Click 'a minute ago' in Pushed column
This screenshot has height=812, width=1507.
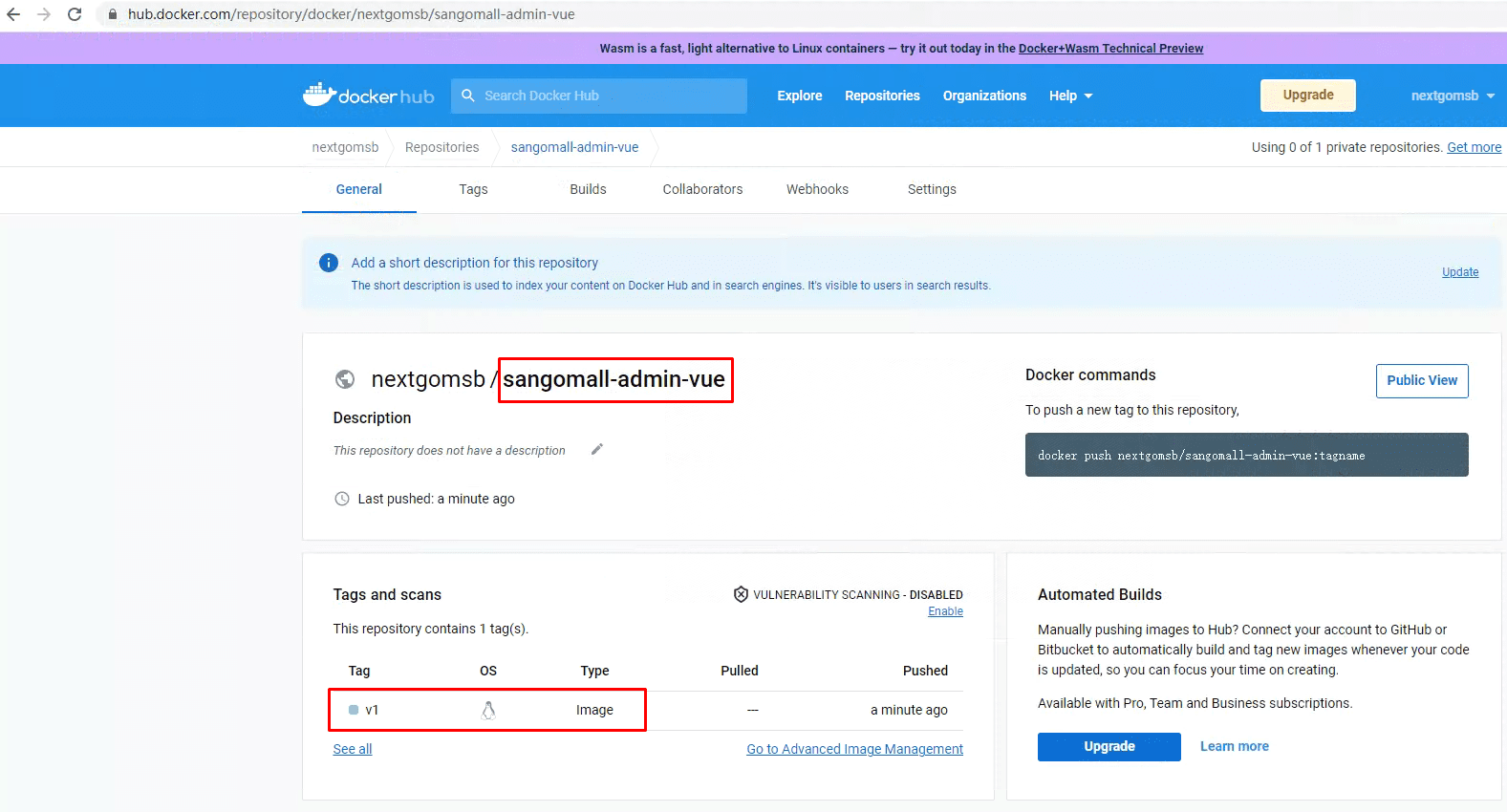point(909,710)
